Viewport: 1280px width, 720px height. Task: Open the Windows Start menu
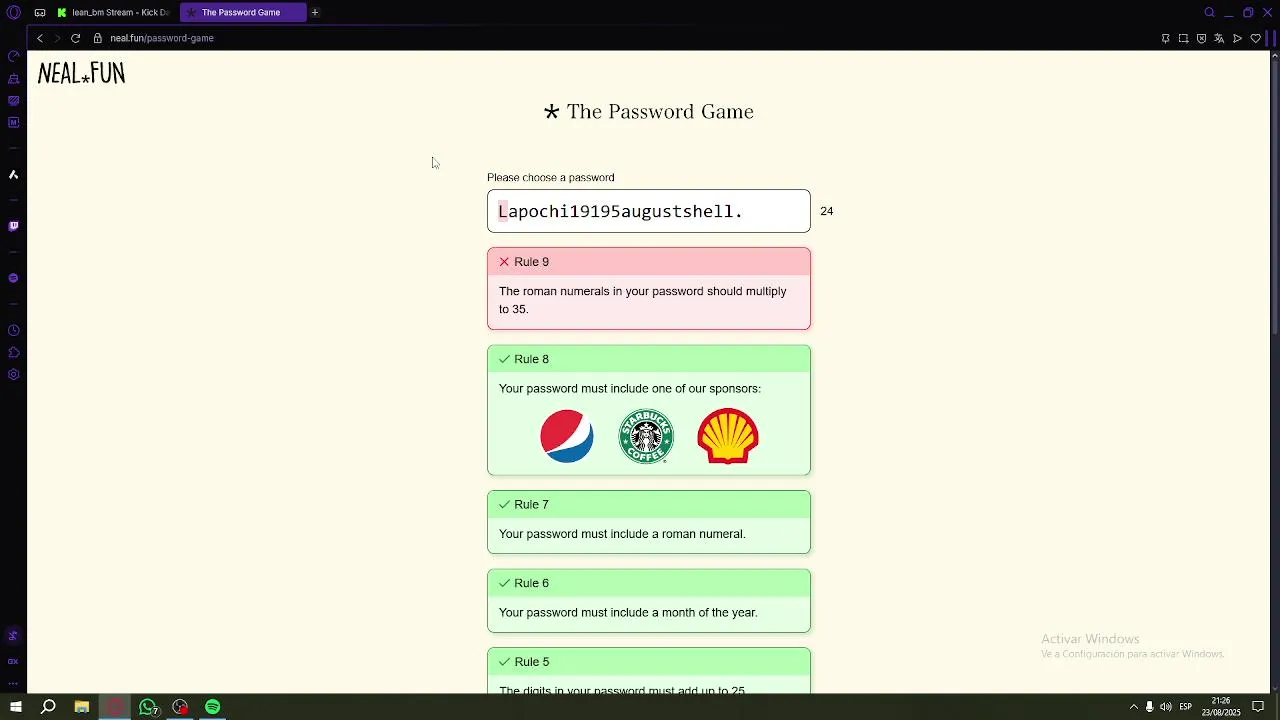15,707
